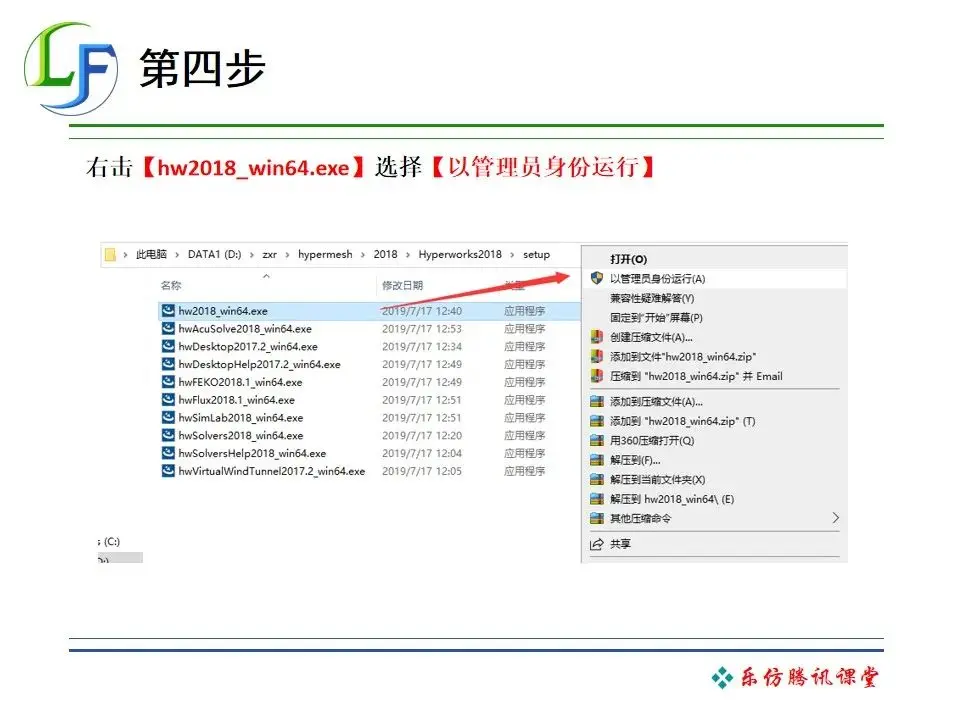Click the folder icon in the address bar
Screen dimensions: 960x720
tap(110, 255)
